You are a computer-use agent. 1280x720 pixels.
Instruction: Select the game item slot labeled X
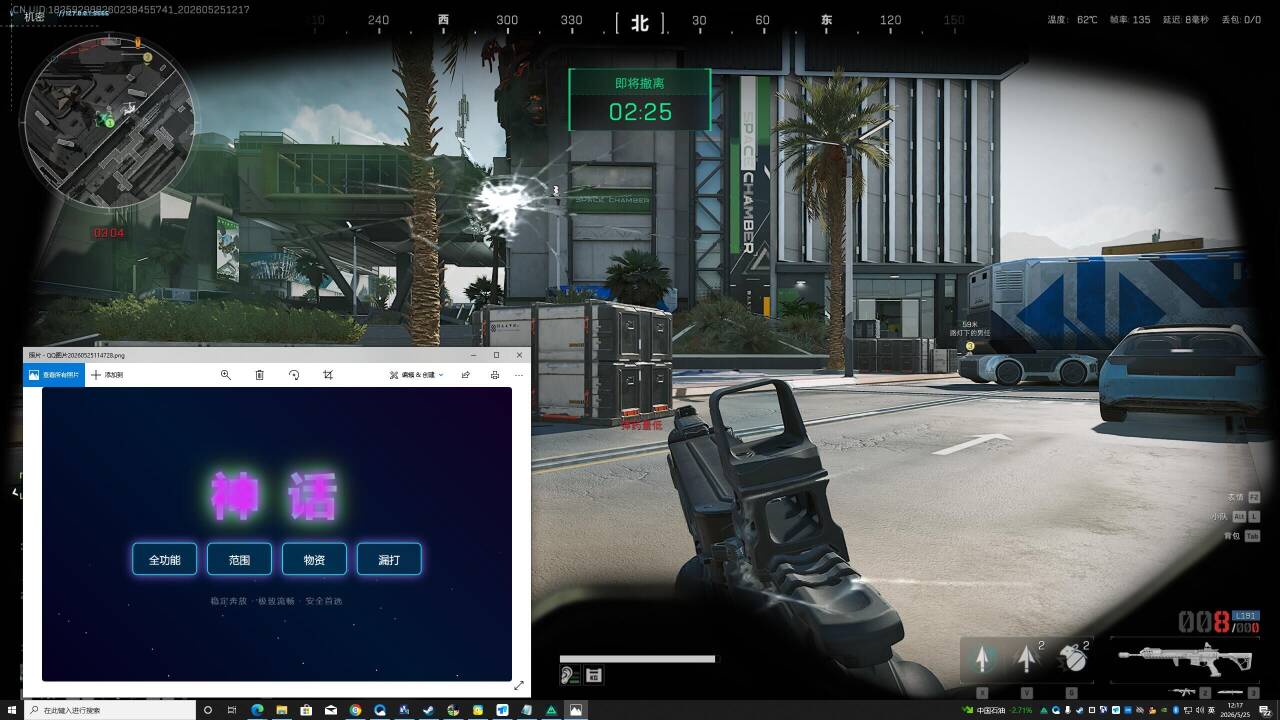click(x=983, y=659)
